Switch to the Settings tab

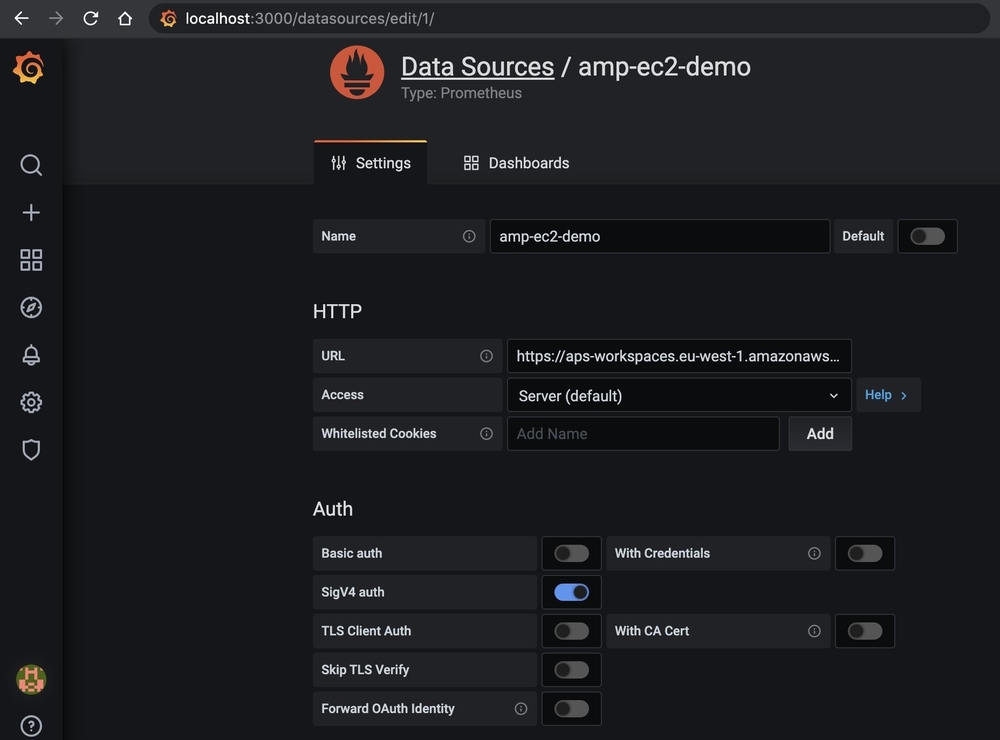click(x=371, y=163)
